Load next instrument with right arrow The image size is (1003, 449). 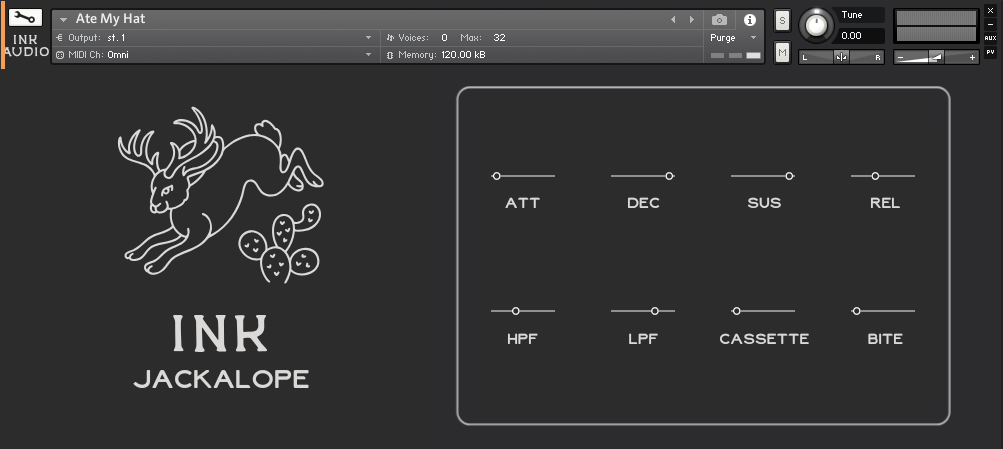[x=690, y=19]
